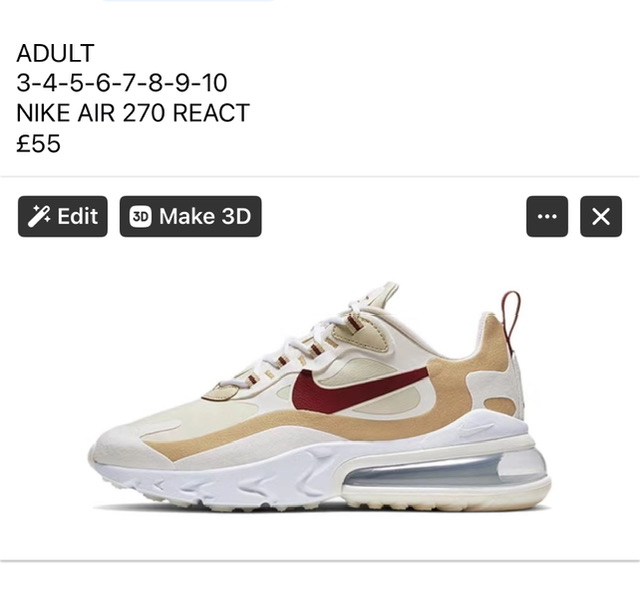Click the magic wand icon on Edit
Viewport: 640px width, 594px height.
click(39, 216)
